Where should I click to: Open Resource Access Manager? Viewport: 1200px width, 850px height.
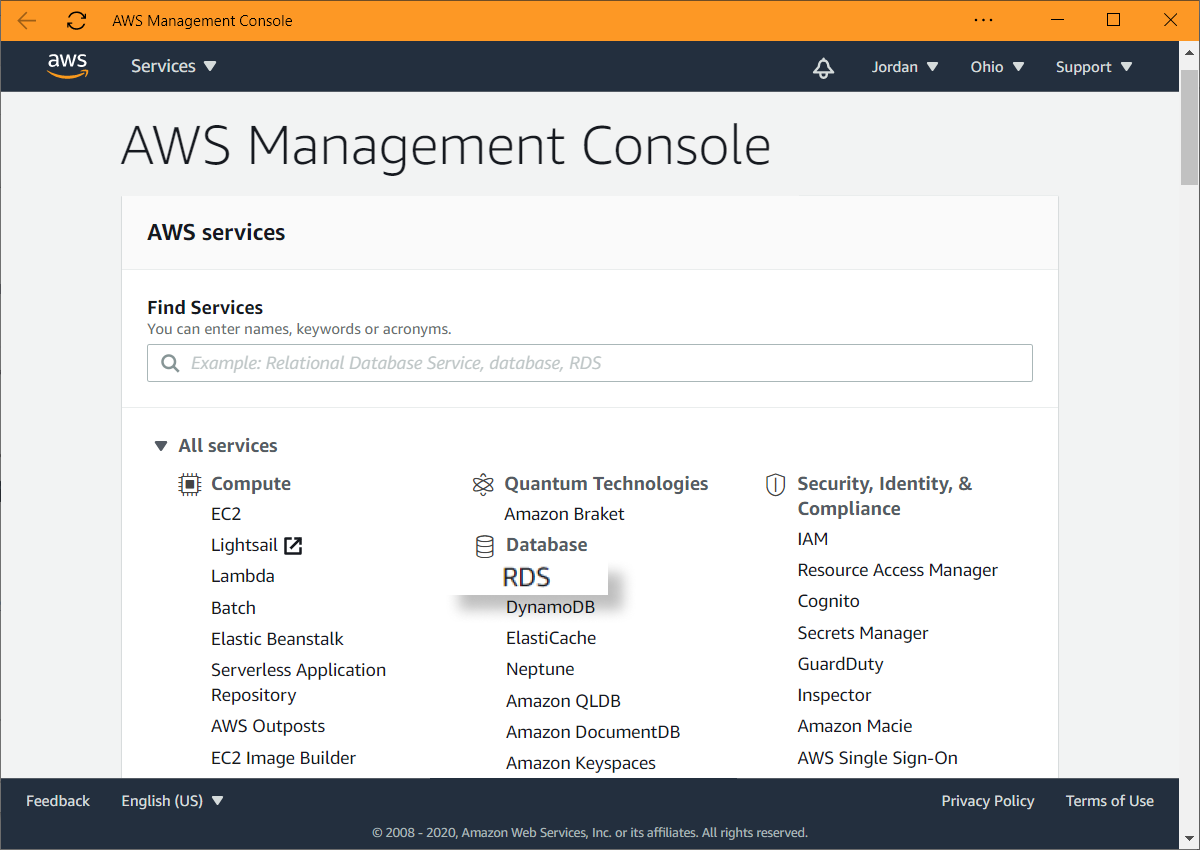[897, 570]
